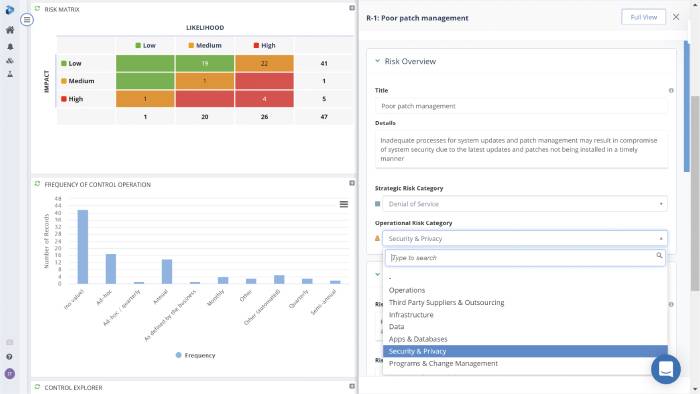Click the Strategic Risk Category color square
This screenshot has height=394, width=700.
pyautogui.click(x=378, y=204)
